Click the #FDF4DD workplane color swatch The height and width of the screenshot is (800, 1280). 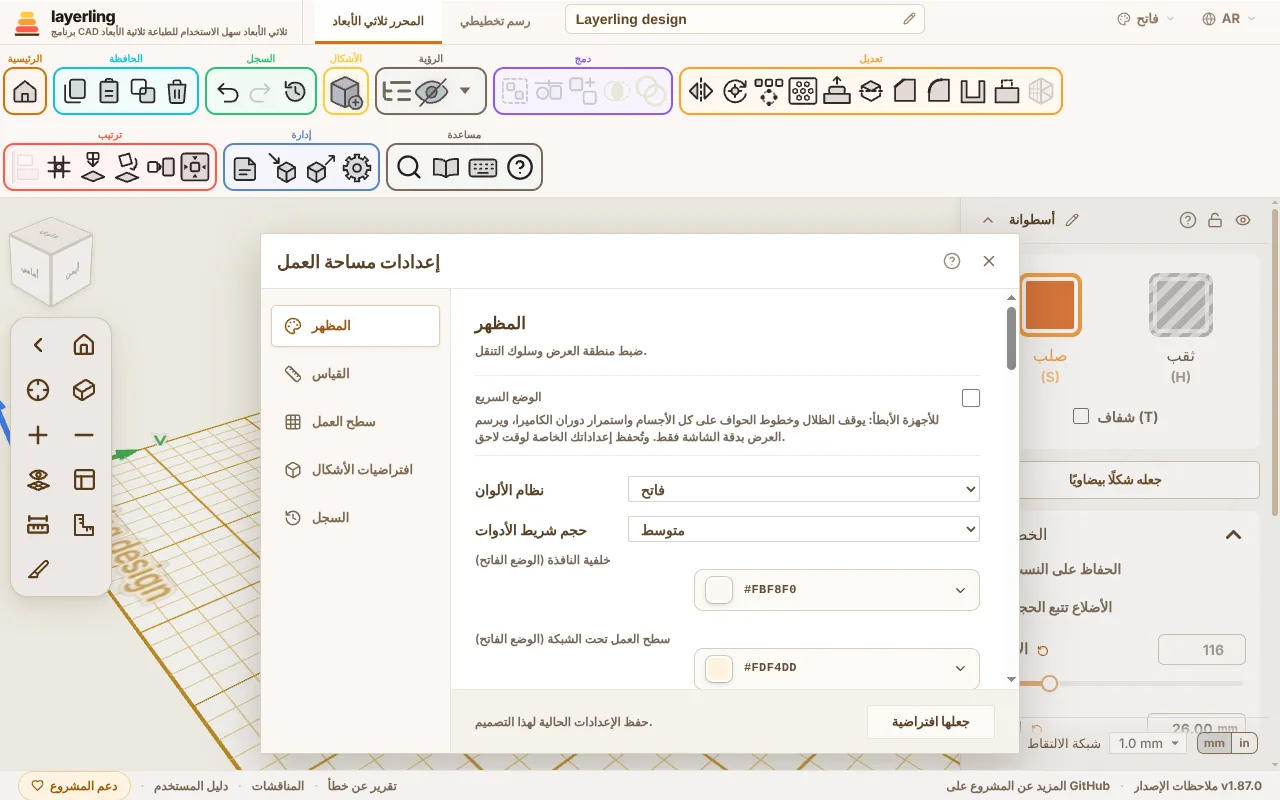(x=720, y=668)
